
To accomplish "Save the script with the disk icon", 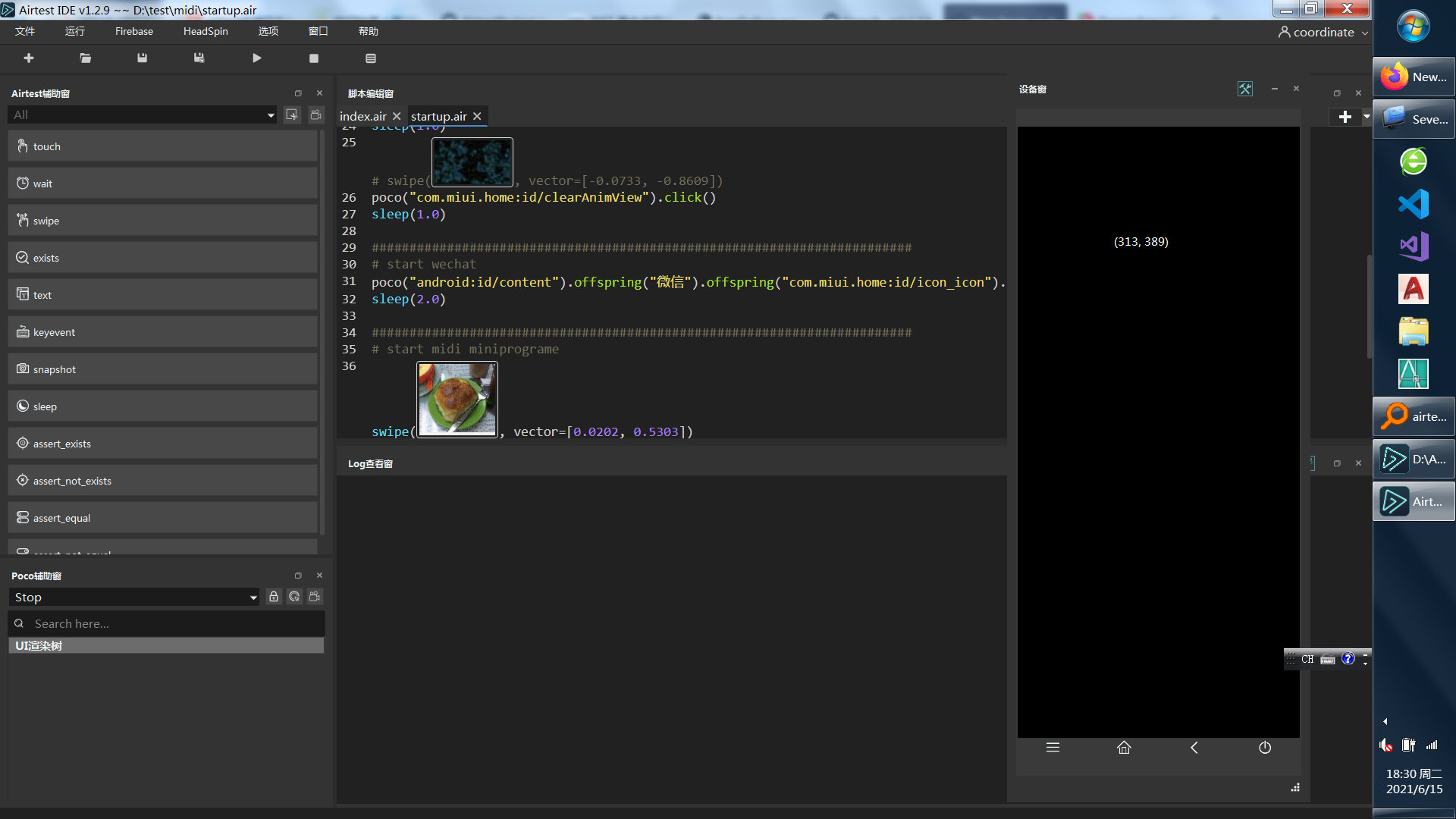I will [x=142, y=58].
